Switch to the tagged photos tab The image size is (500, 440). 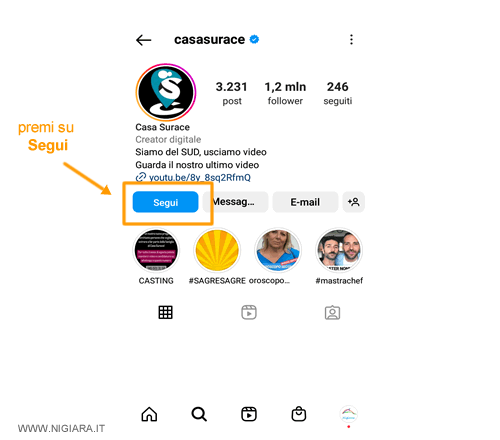click(332, 313)
